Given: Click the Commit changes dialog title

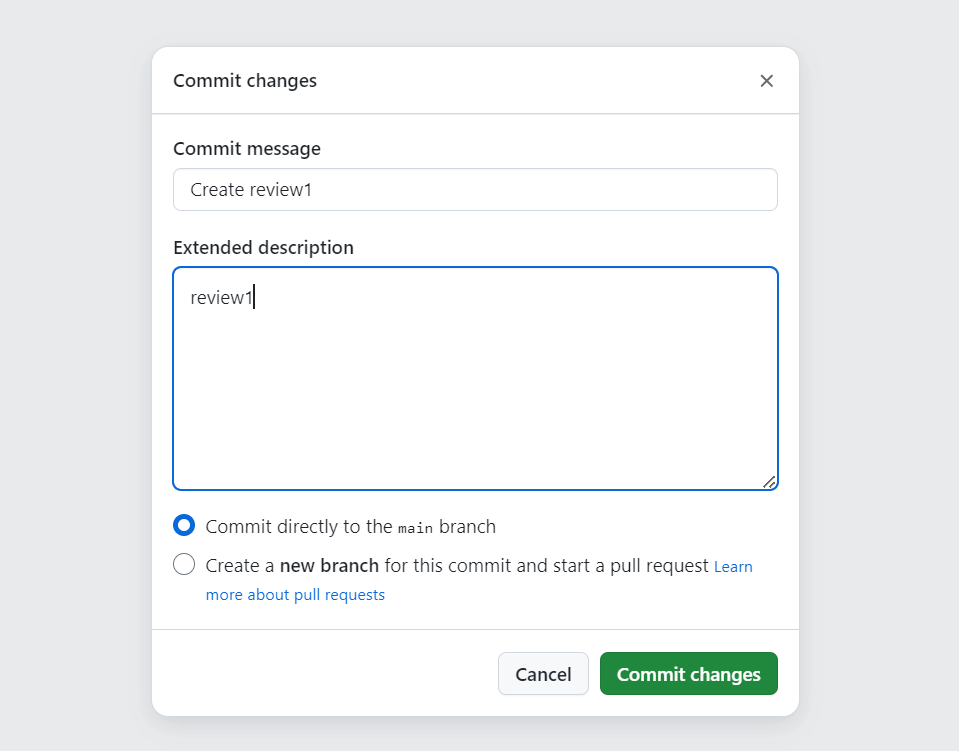Looking at the screenshot, I should pyautogui.click(x=245, y=81).
